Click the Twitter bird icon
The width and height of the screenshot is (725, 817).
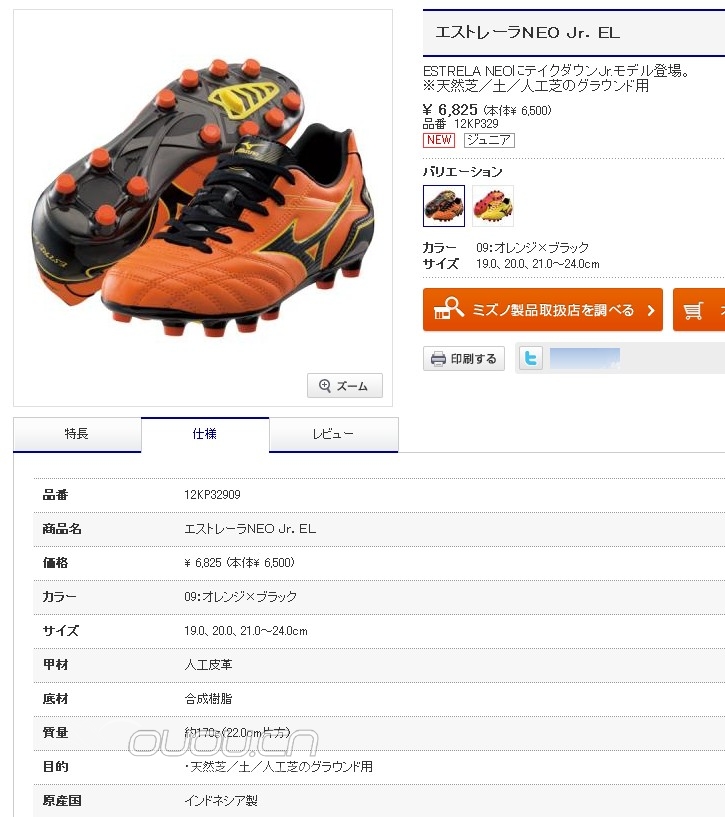pyautogui.click(x=531, y=358)
